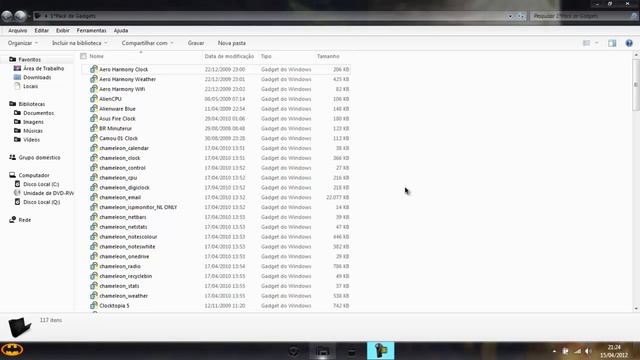Click the Batman start button on taskbar

coord(12,350)
